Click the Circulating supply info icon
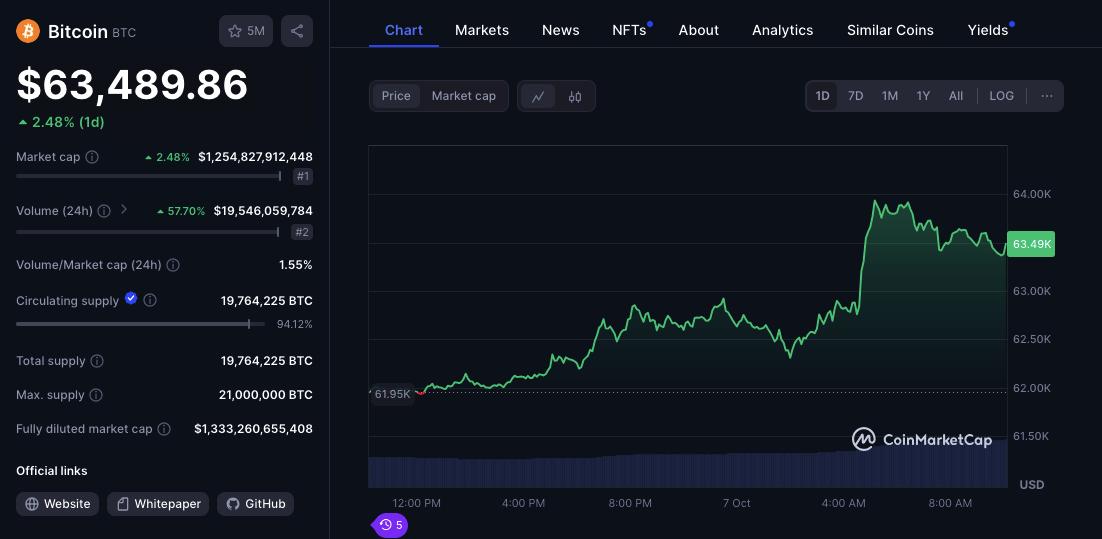Image resolution: width=1102 pixels, height=539 pixels. pyautogui.click(x=150, y=300)
